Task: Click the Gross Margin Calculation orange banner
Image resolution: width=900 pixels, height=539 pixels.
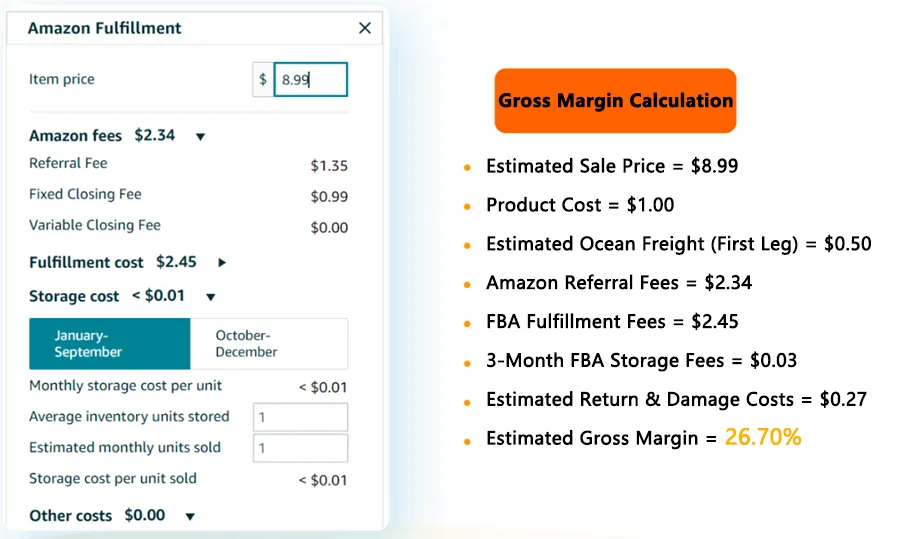Action: point(615,100)
